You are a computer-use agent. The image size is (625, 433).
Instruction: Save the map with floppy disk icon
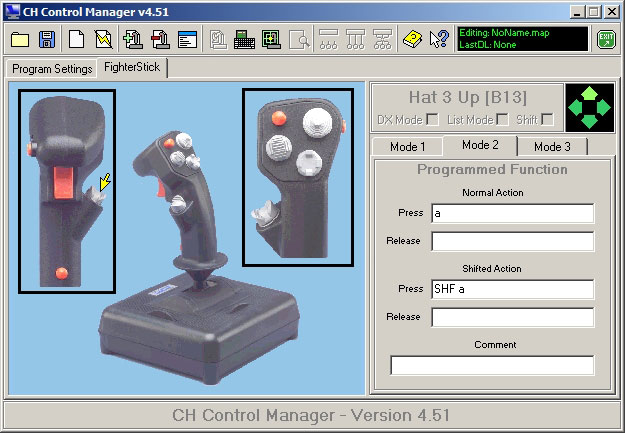[x=47, y=39]
